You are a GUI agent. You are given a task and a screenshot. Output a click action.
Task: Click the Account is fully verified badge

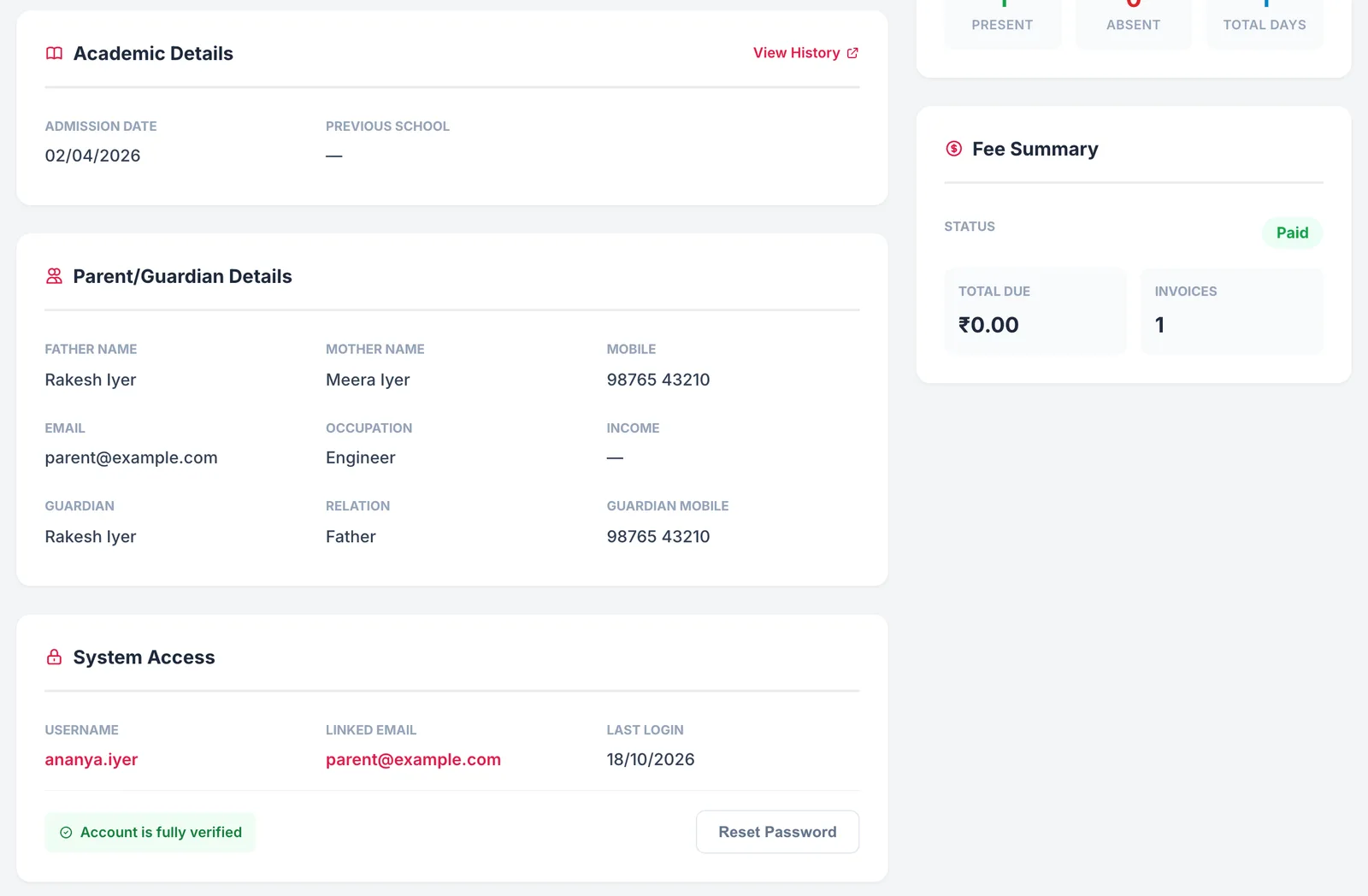coord(150,833)
